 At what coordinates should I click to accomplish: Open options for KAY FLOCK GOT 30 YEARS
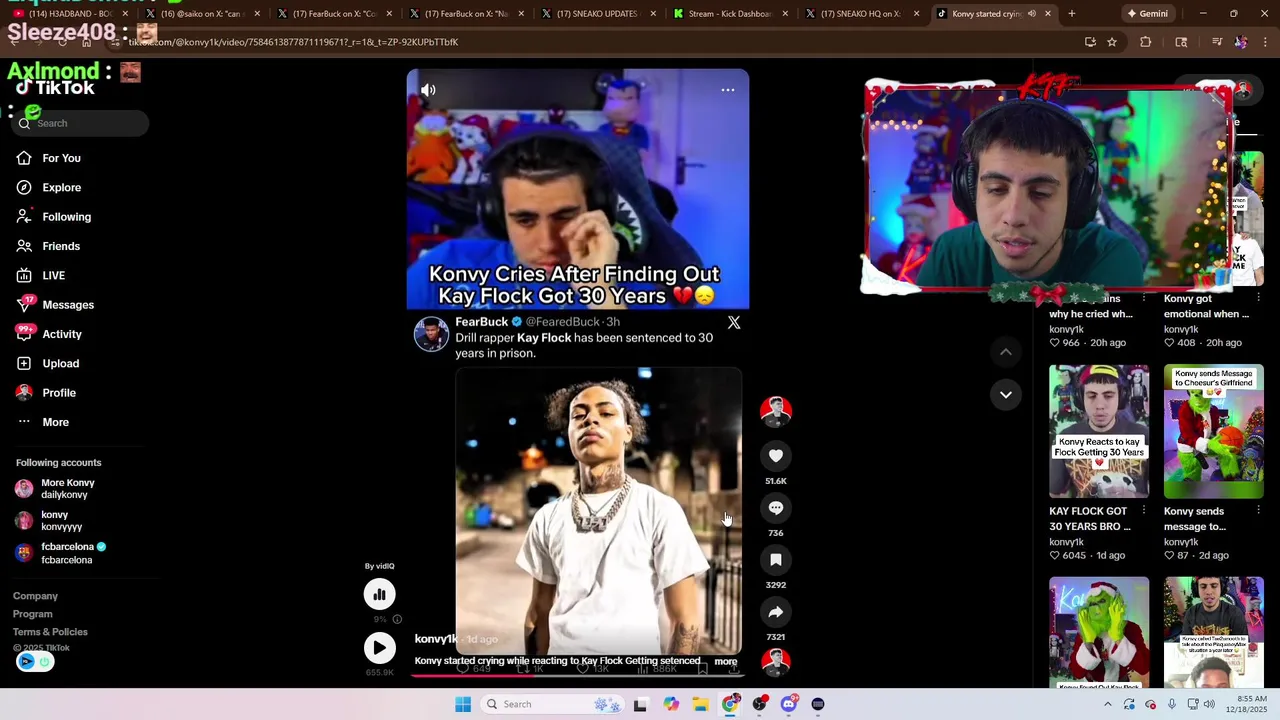1143,511
